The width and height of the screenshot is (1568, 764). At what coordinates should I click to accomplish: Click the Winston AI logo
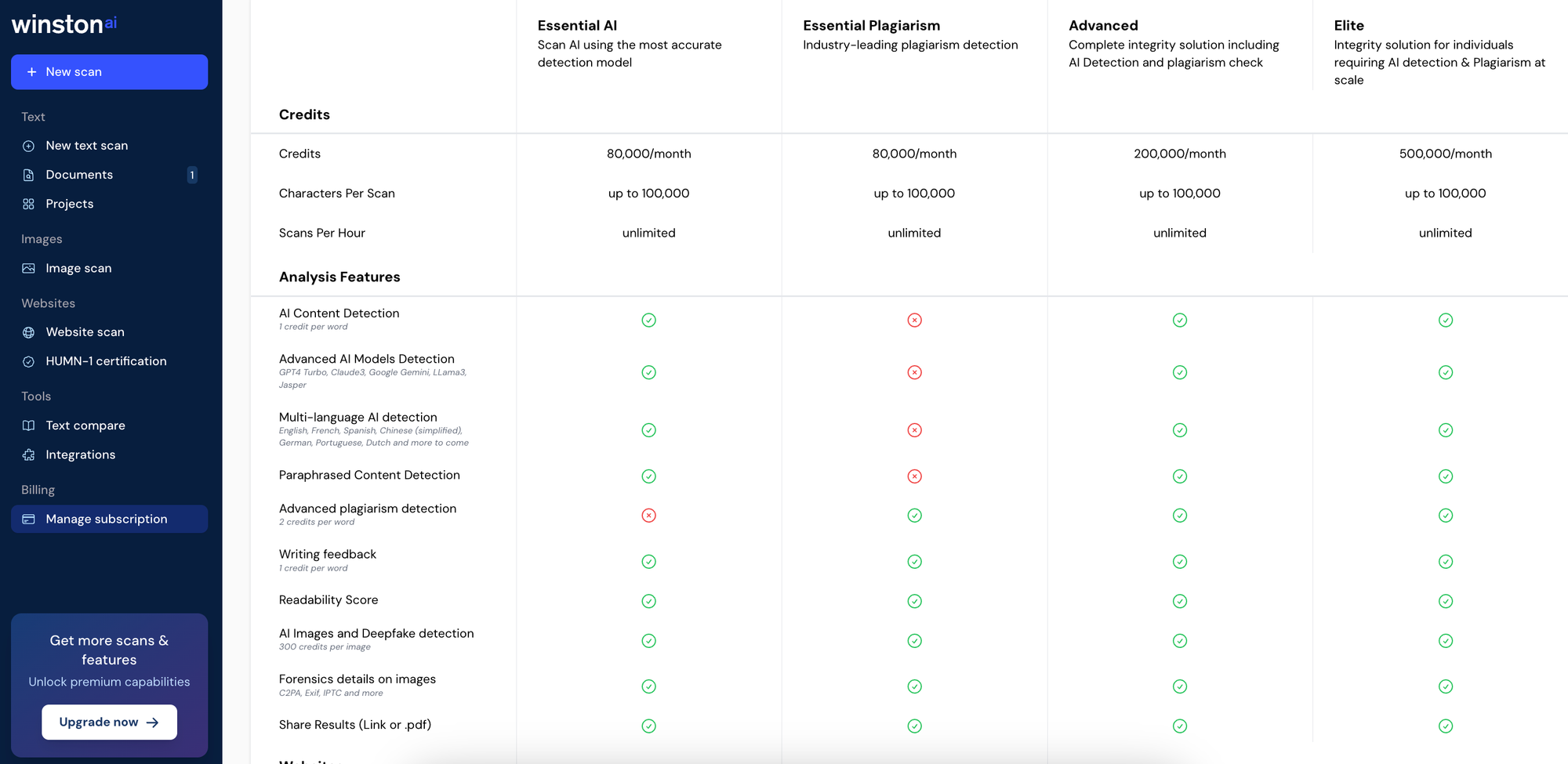[64, 24]
